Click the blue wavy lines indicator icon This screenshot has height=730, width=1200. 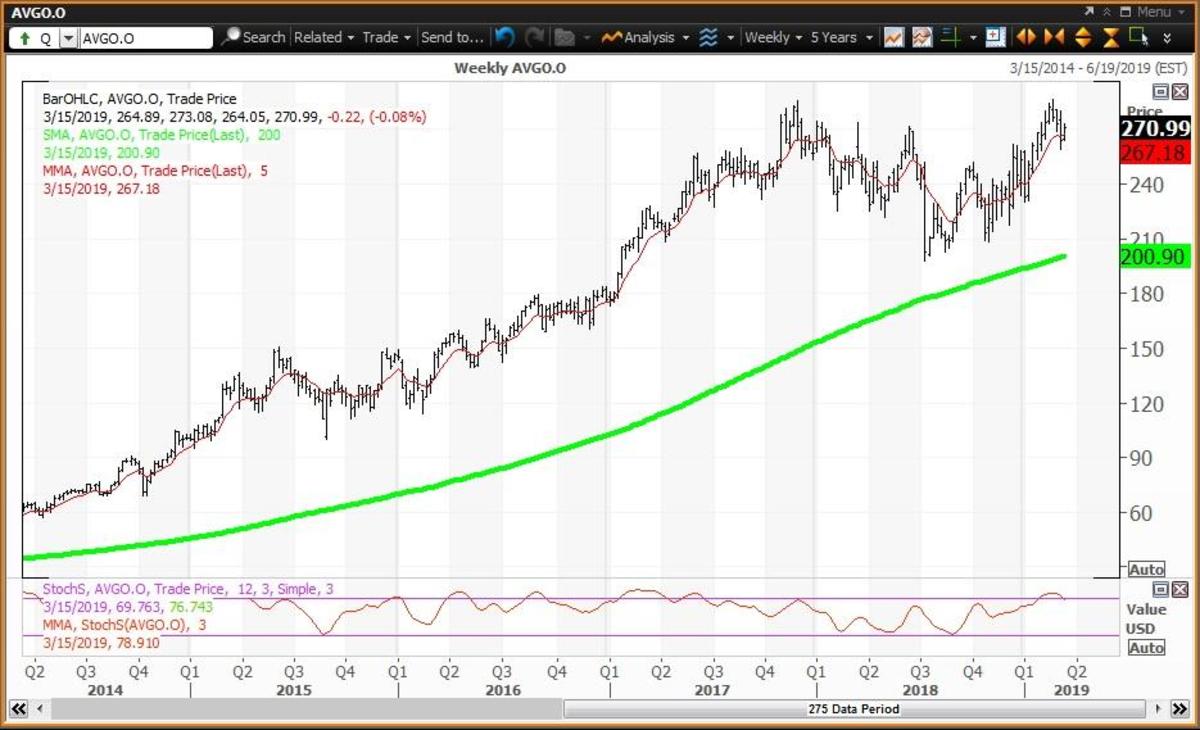pyautogui.click(x=708, y=37)
